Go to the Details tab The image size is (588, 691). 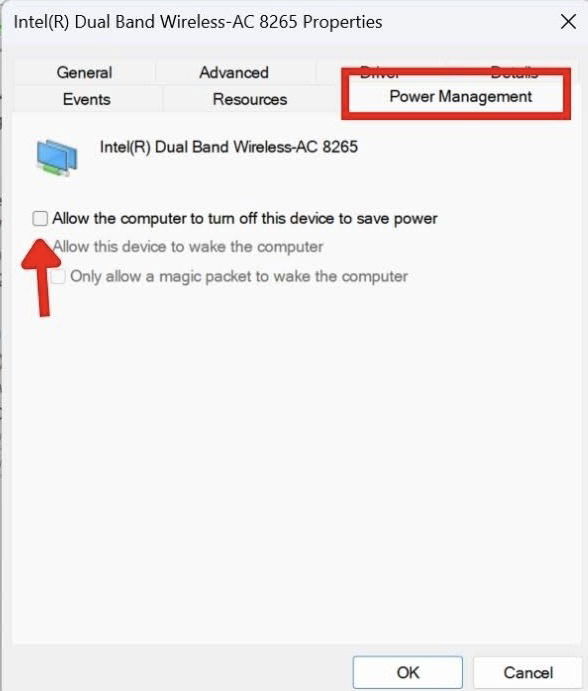(x=514, y=71)
